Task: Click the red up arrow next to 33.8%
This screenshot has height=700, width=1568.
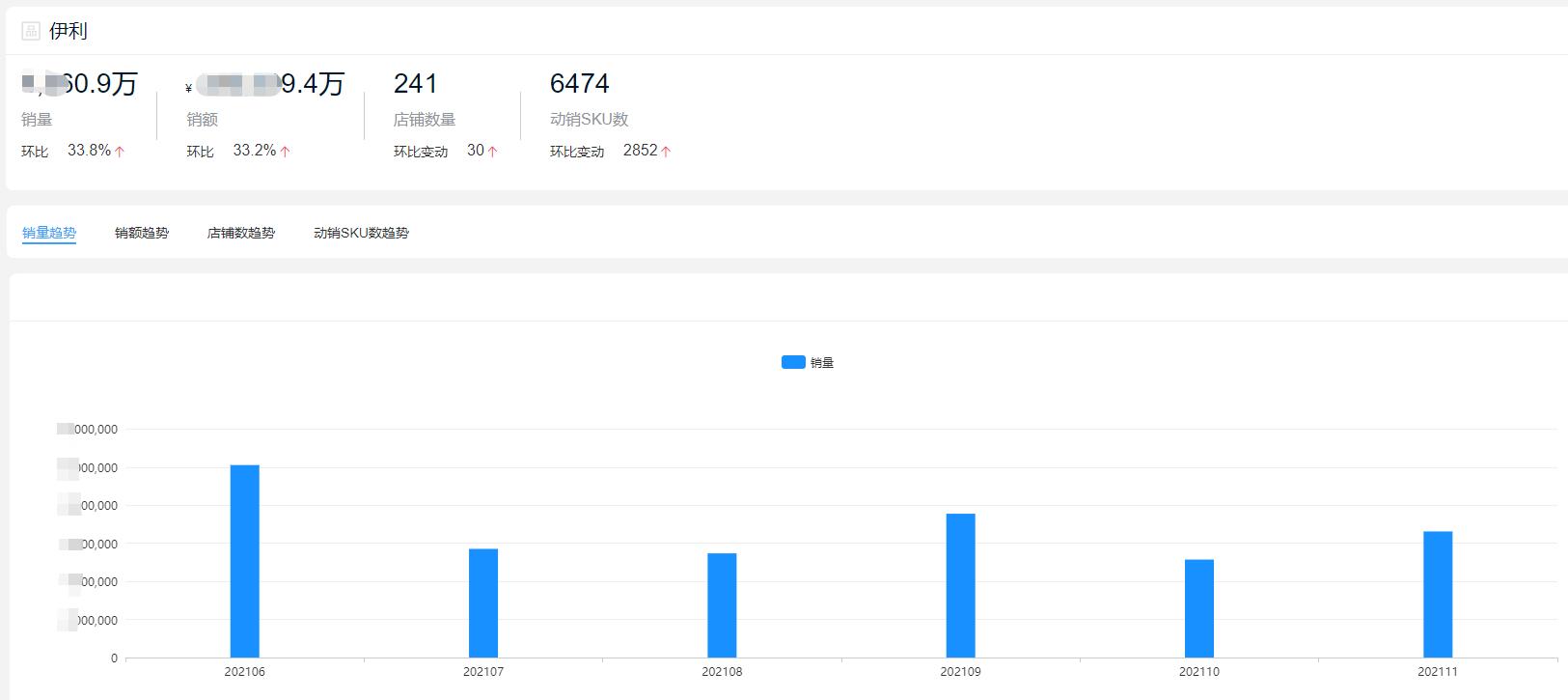Action: [x=120, y=152]
